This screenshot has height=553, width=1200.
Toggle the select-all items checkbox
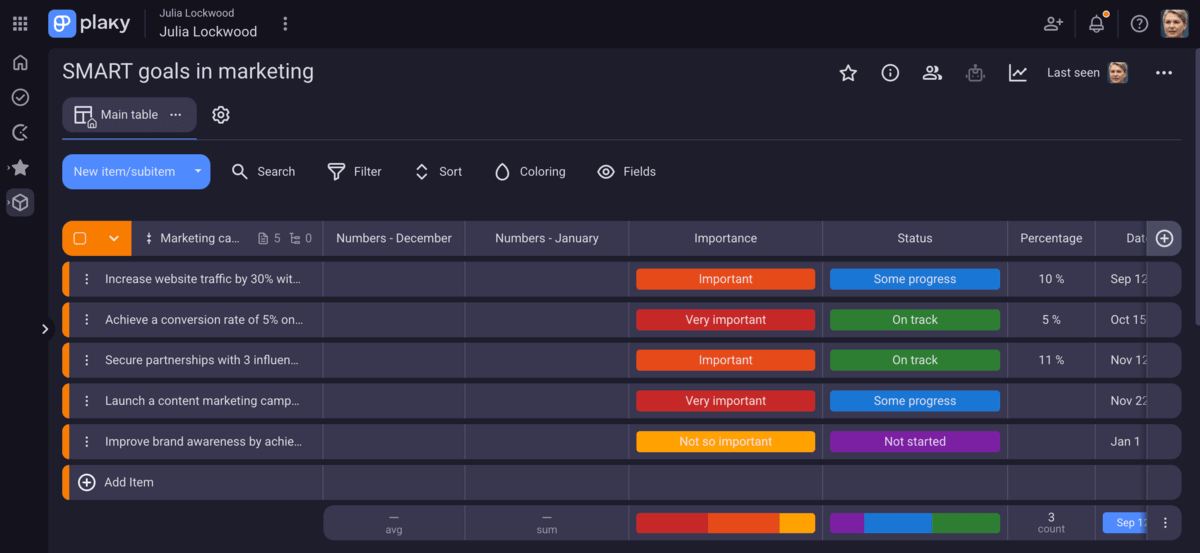80,239
